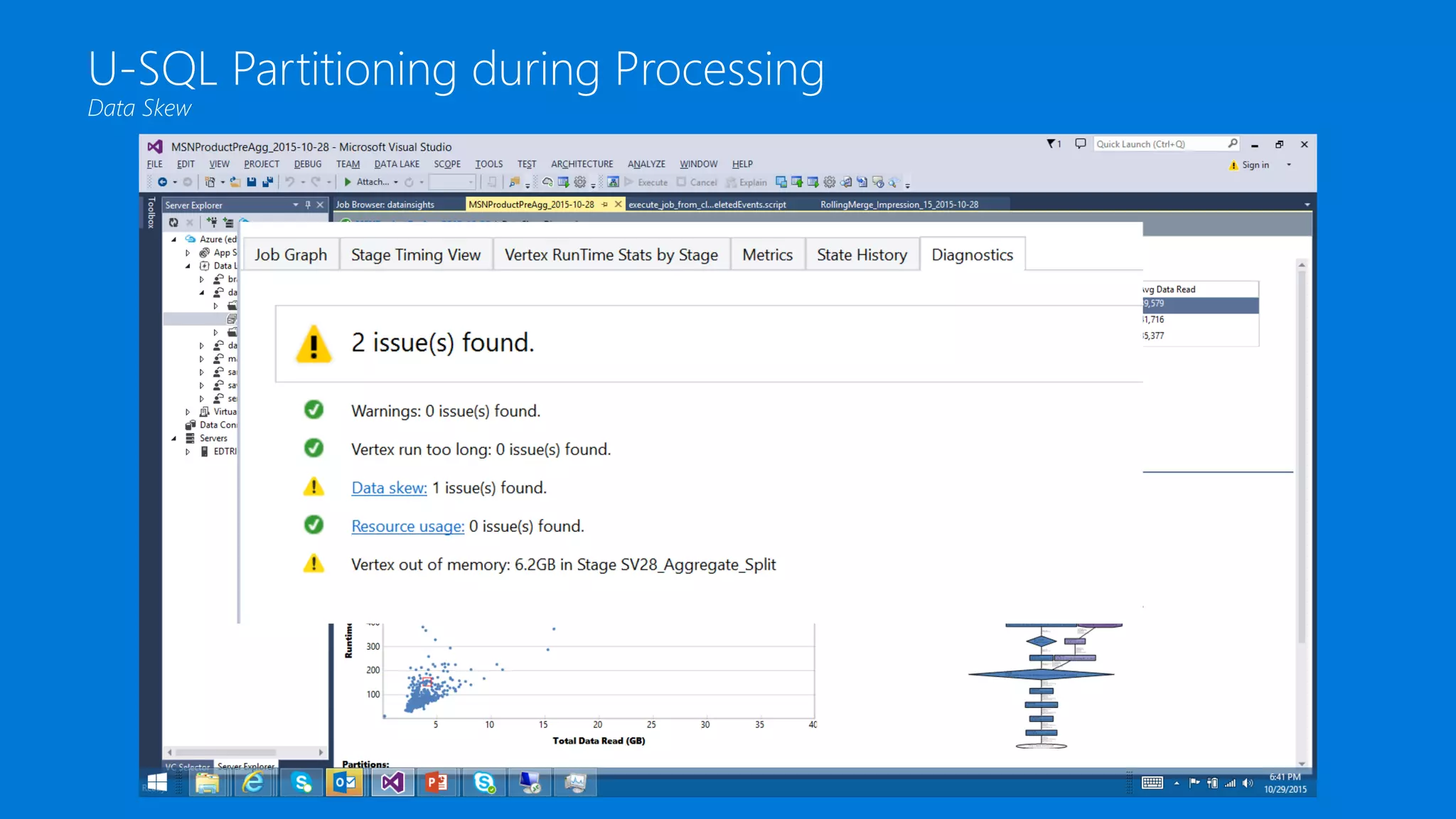Viewport: 1456px width, 819px height.
Task: Expand the Virtual Machines node
Action: [x=188, y=412]
